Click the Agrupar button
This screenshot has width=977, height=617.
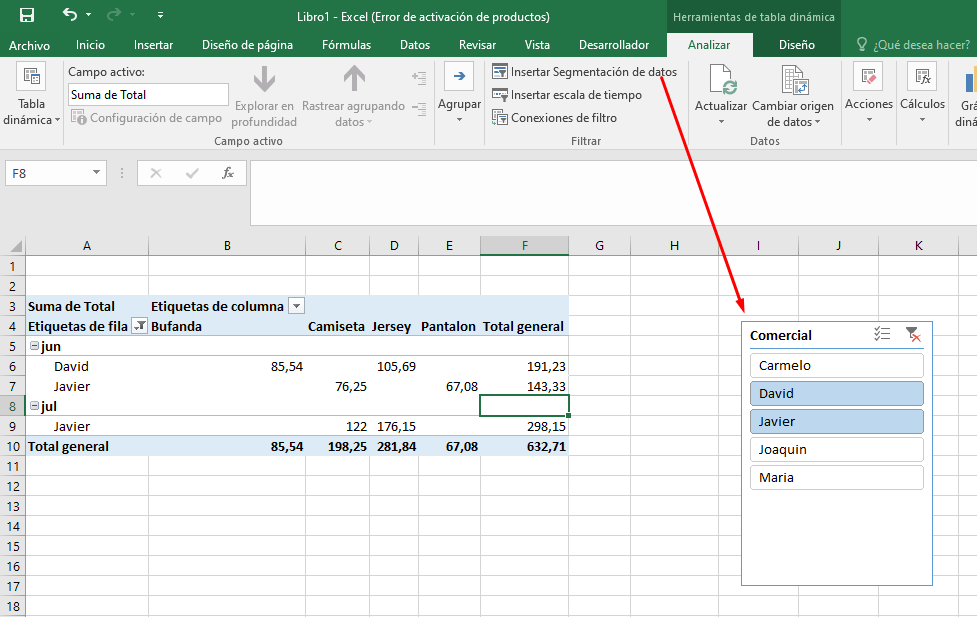[459, 90]
